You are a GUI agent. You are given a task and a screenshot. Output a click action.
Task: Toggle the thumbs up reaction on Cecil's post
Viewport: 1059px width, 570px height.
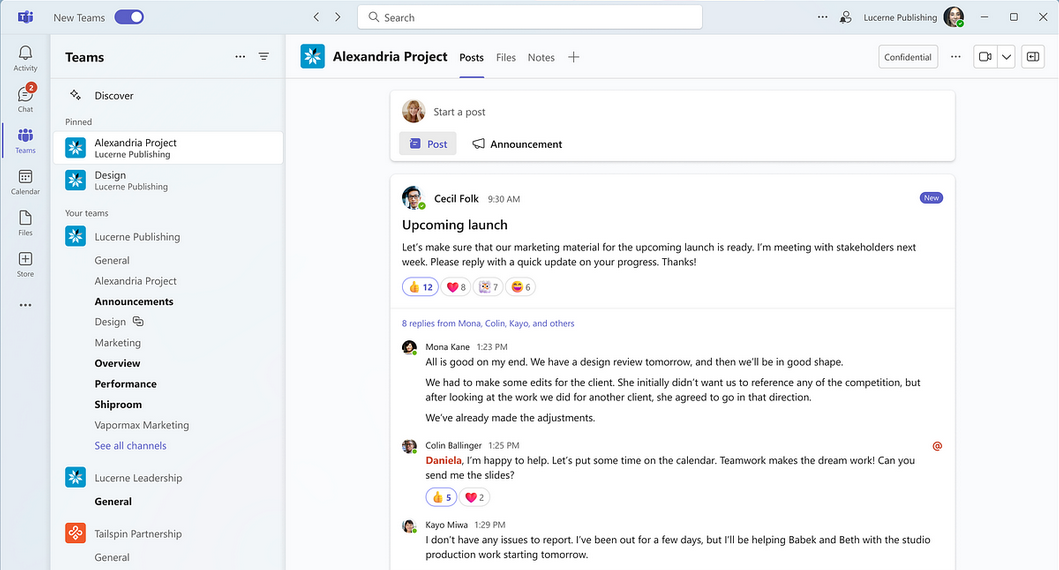tap(421, 287)
